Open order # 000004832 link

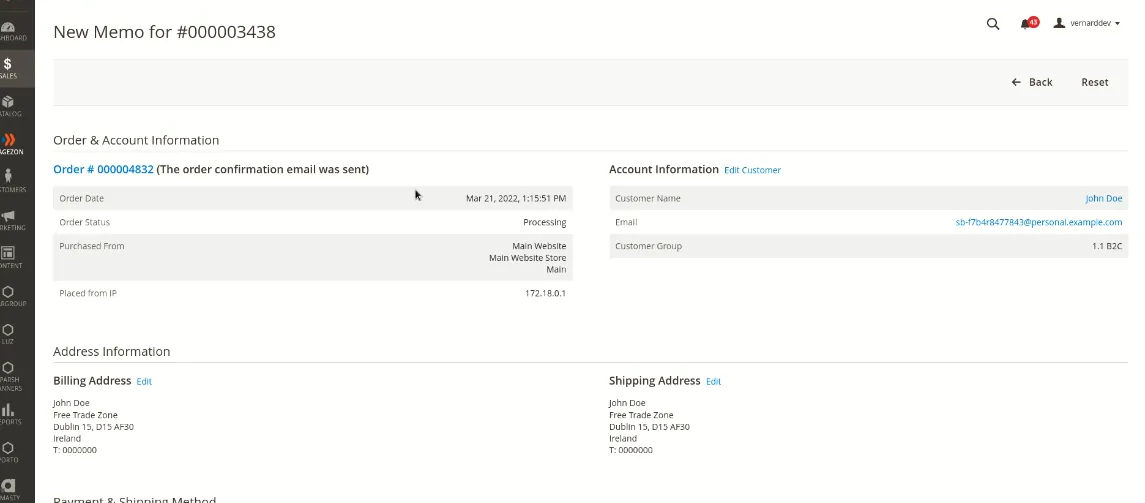103,169
